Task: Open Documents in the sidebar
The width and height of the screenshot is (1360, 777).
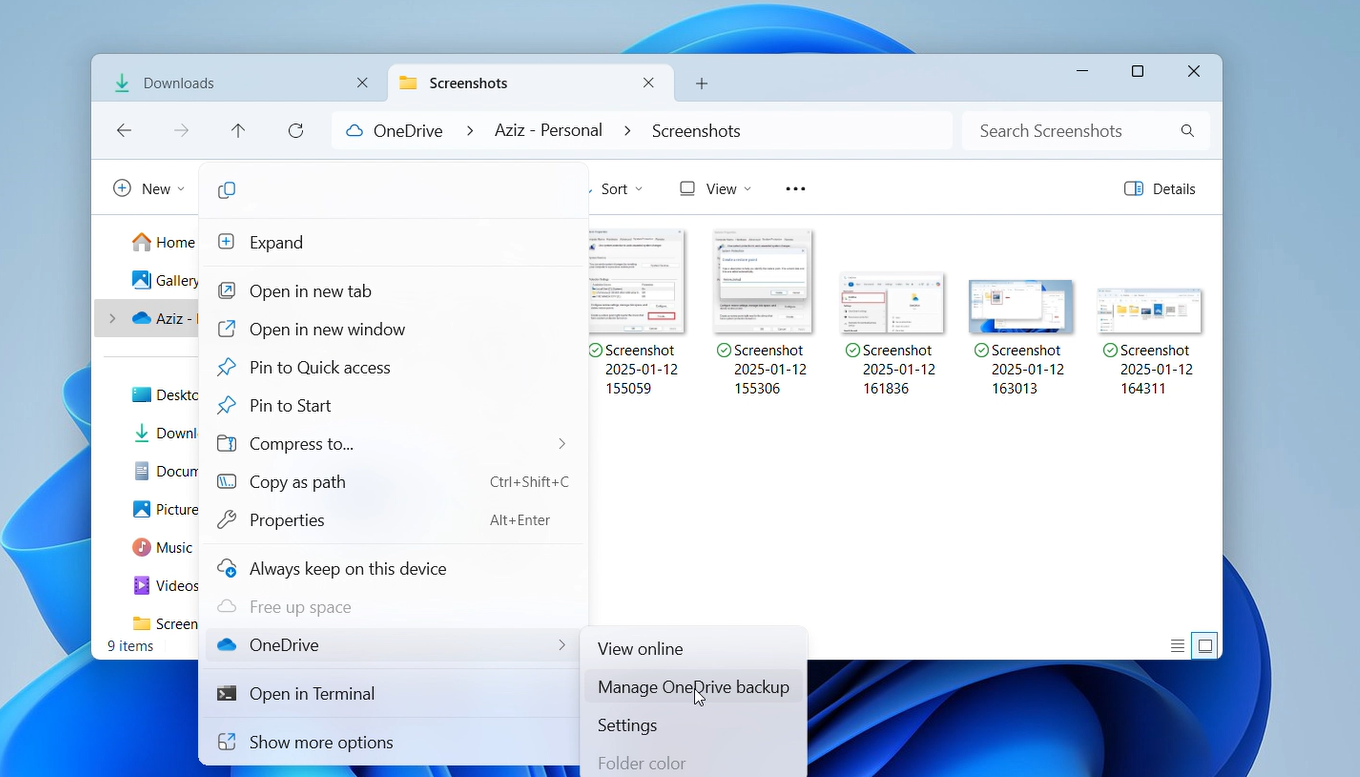Action: (x=165, y=471)
